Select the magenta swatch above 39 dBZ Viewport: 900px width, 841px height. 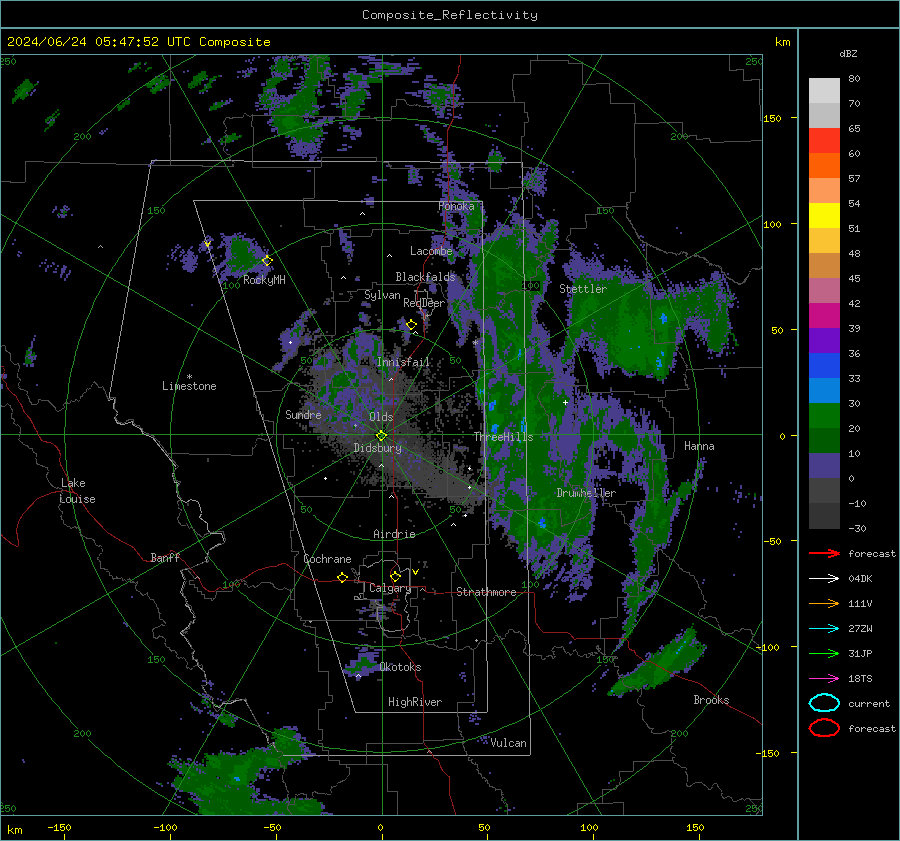click(824, 316)
